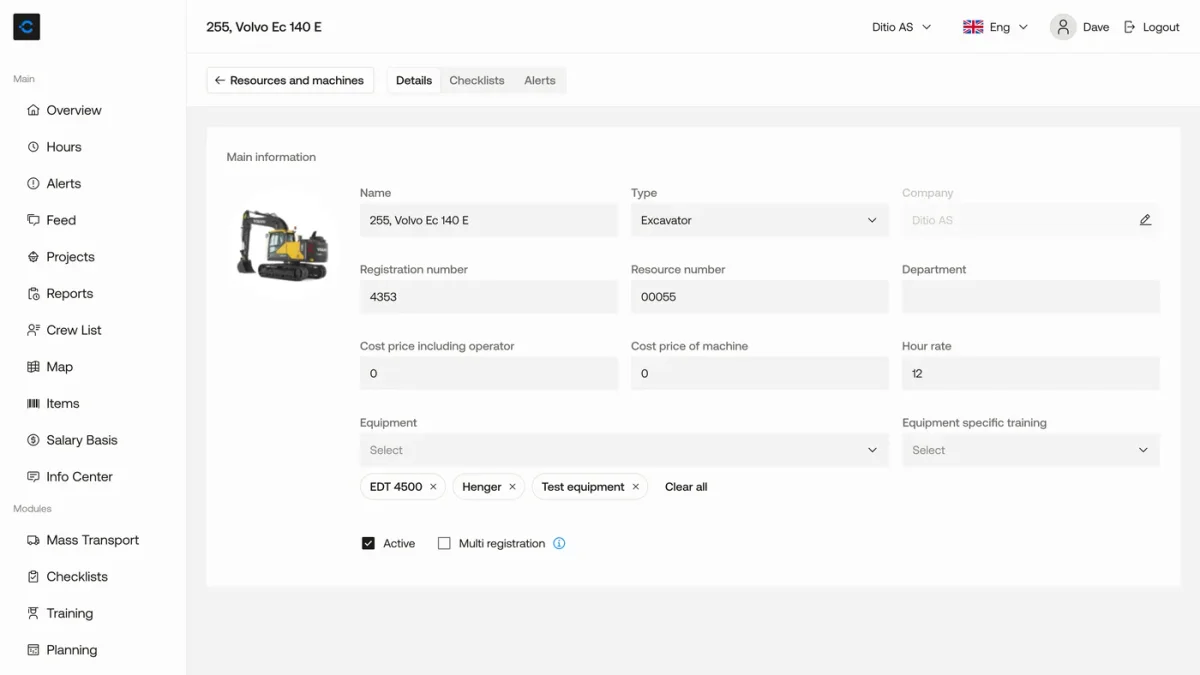Open Mass Transport module
The height and width of the screenshot is (675, 1200).
(93, 540)
